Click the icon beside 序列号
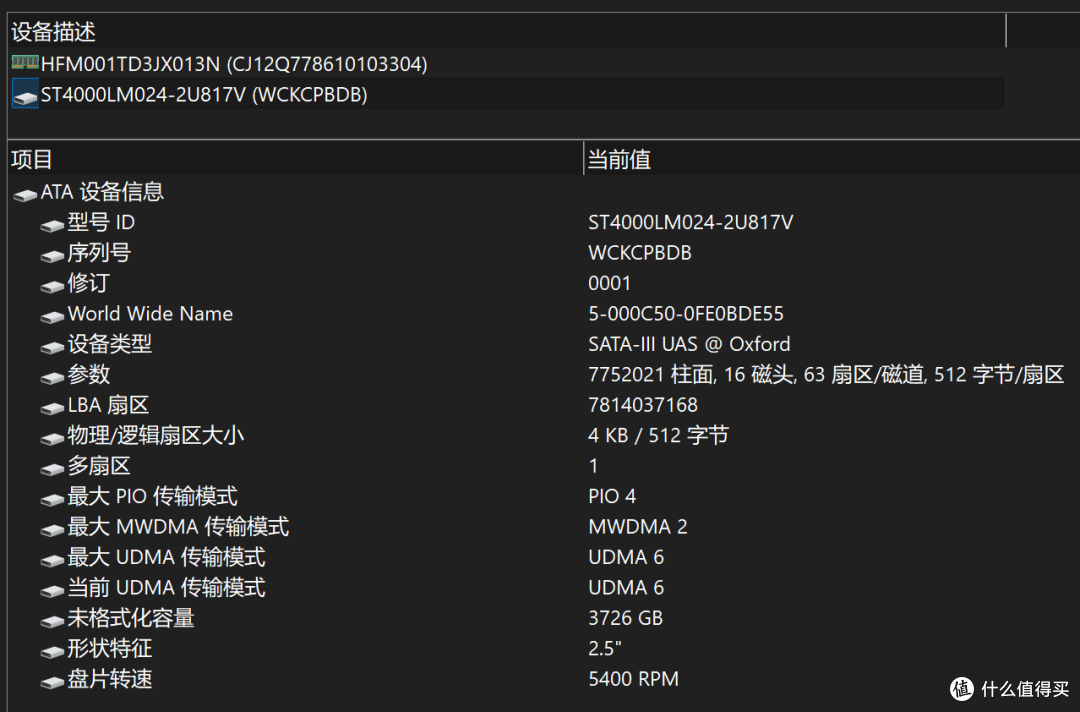 click(x=52, y=255)
